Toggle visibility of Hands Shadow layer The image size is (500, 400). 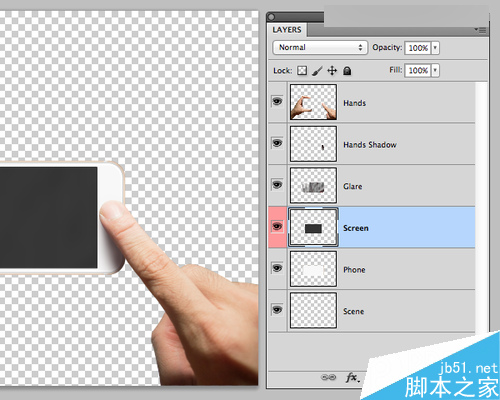(277, 143)
